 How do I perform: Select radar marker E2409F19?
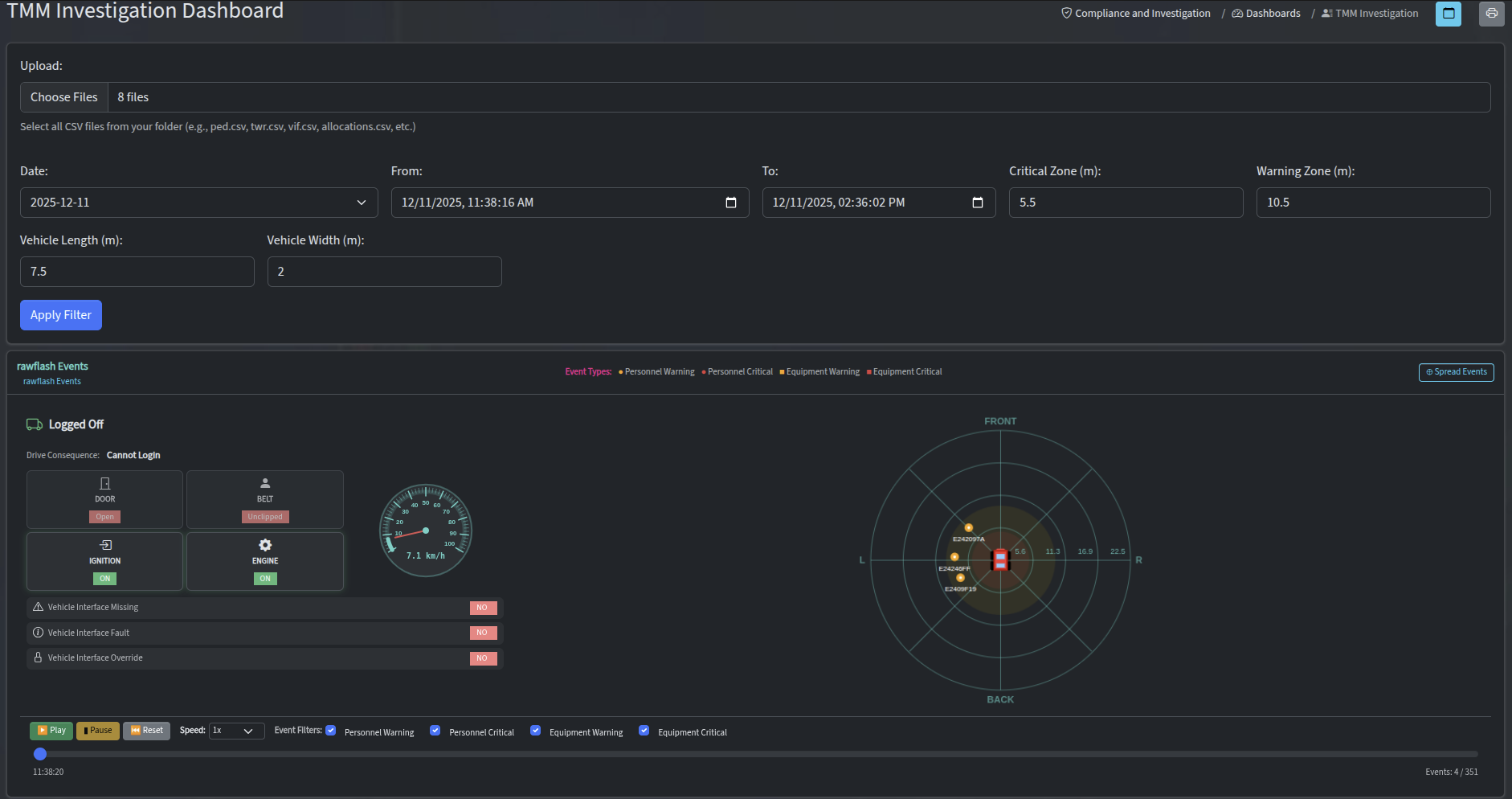point(960,578)
